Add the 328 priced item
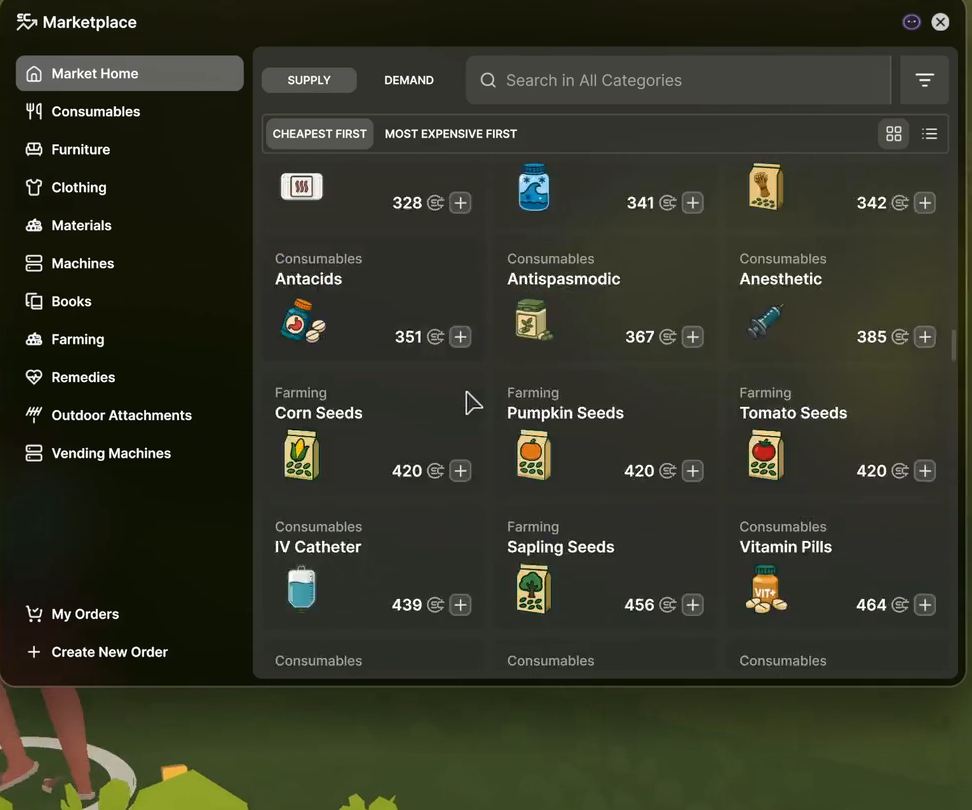This screenshot has width=972, height=810. click(x=460, y=203)
